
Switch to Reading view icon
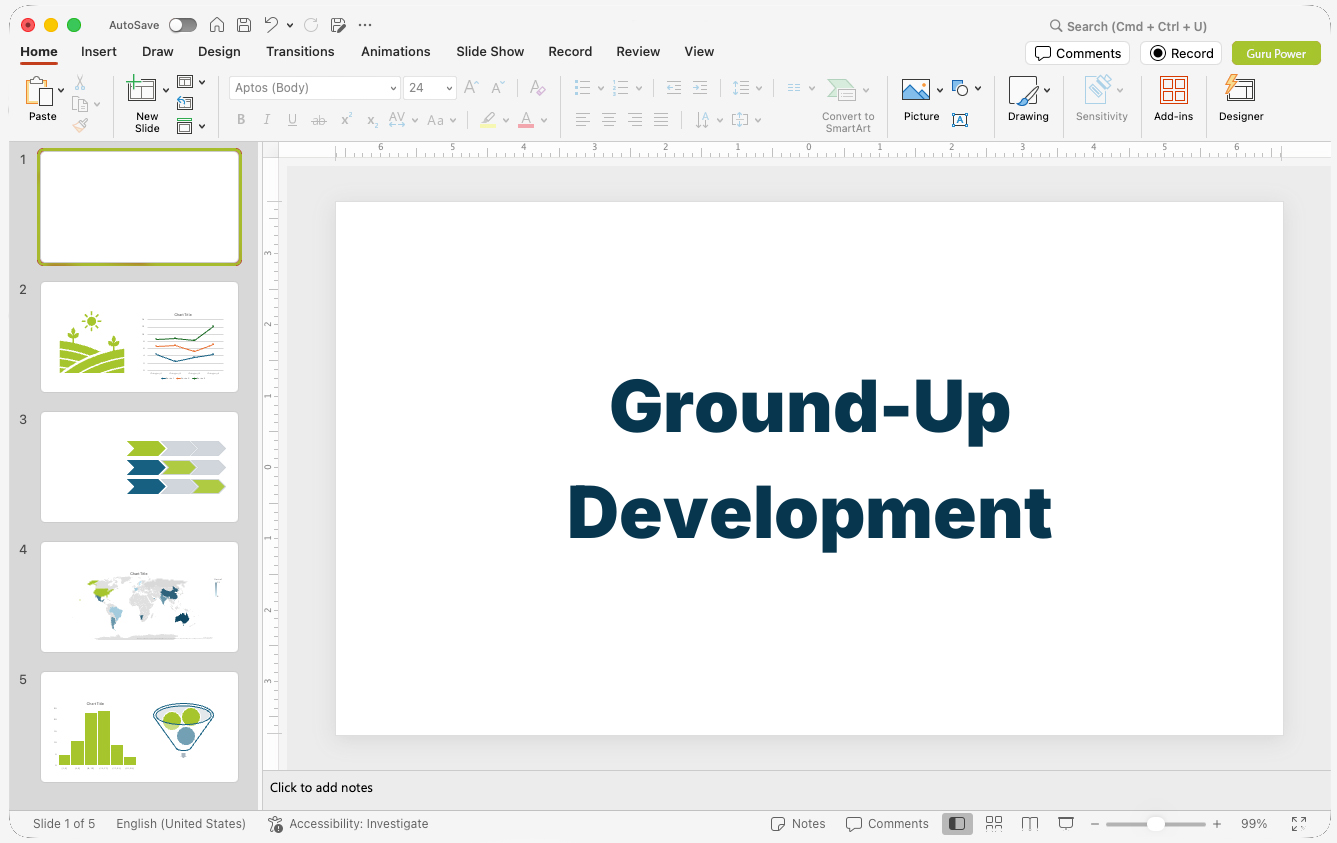(x=1030, y=824)
